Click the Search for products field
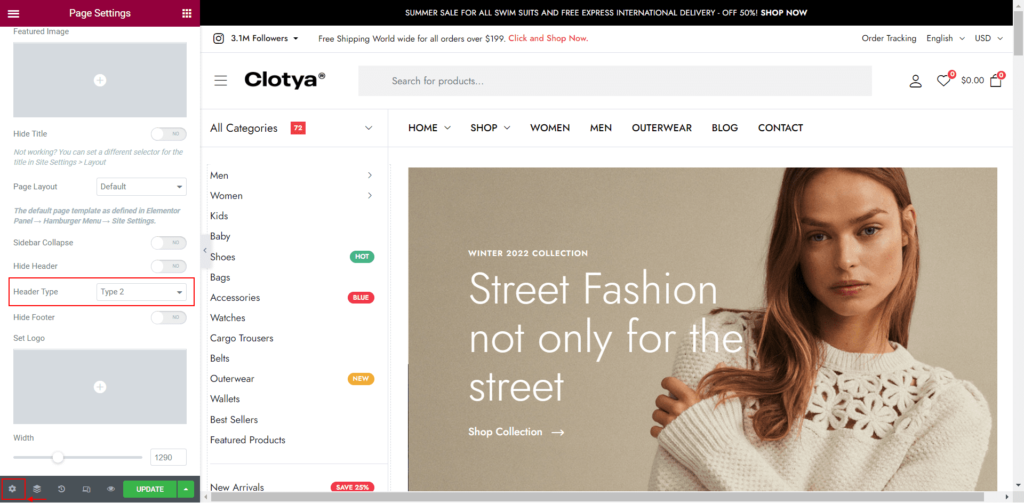Image resolution: width=1024 pixels, height=503 pixels. [x=615, y=81]
